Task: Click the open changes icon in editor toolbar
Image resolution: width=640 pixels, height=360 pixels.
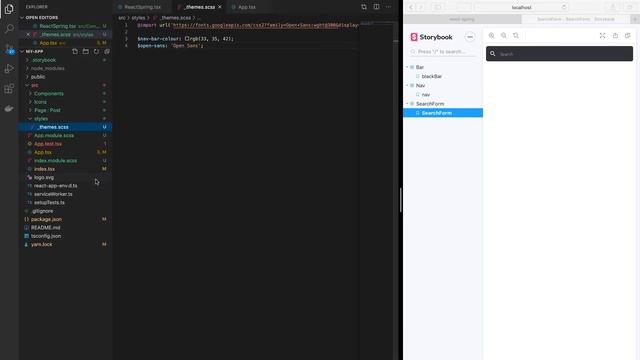Action: [x=364, y=7]
